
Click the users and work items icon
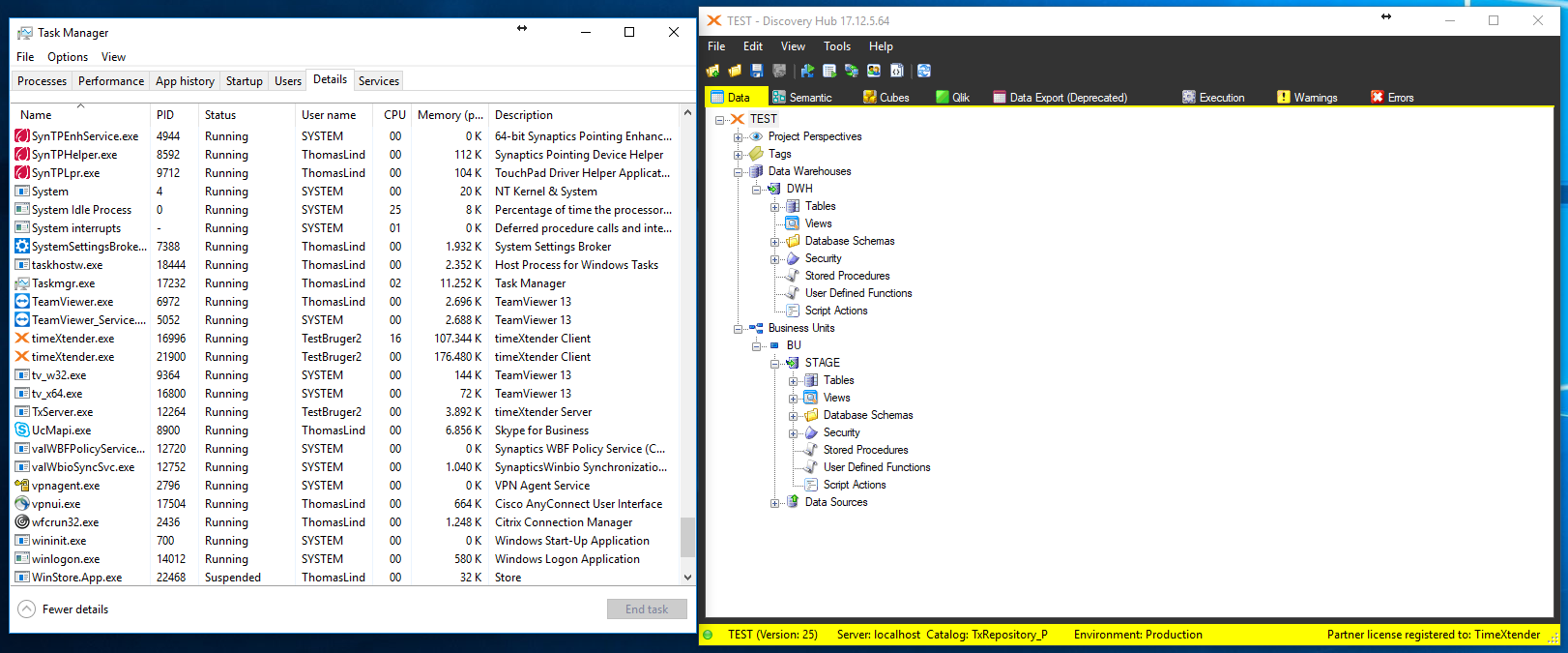coord(874,71)
